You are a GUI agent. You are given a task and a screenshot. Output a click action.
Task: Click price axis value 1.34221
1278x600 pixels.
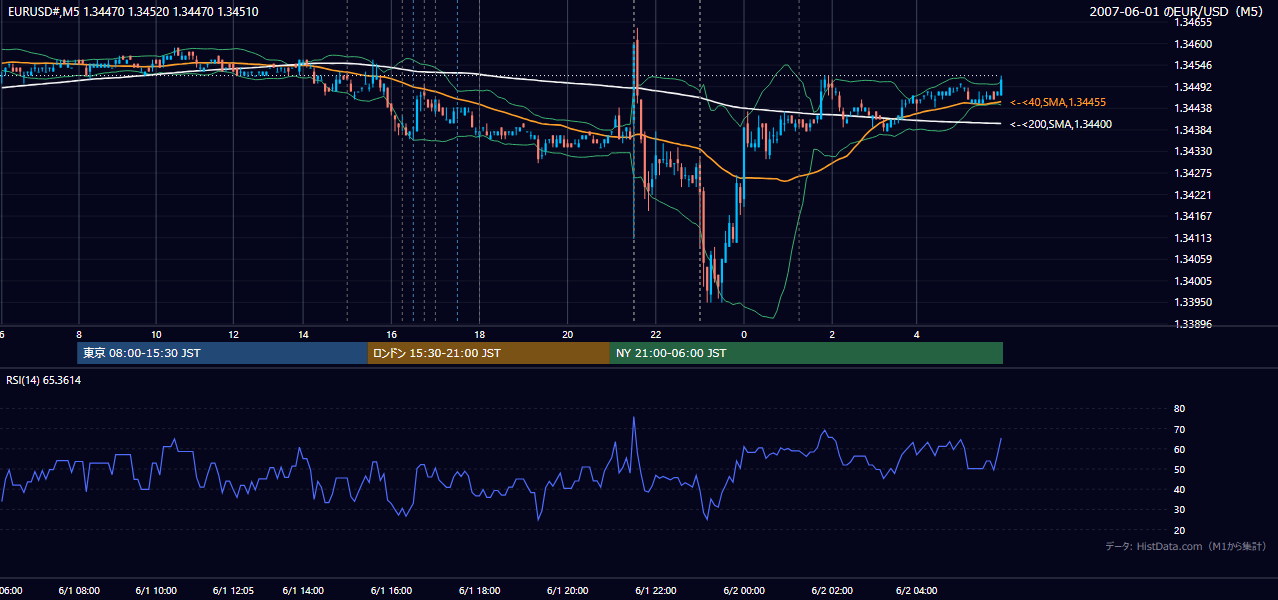(x=1193, y=195)
